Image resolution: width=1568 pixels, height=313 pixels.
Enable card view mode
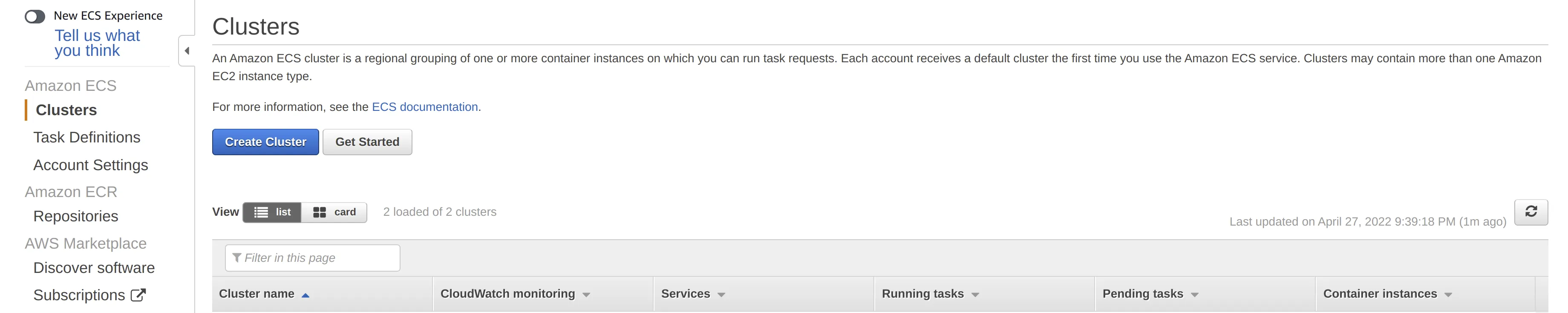(334, 212)
